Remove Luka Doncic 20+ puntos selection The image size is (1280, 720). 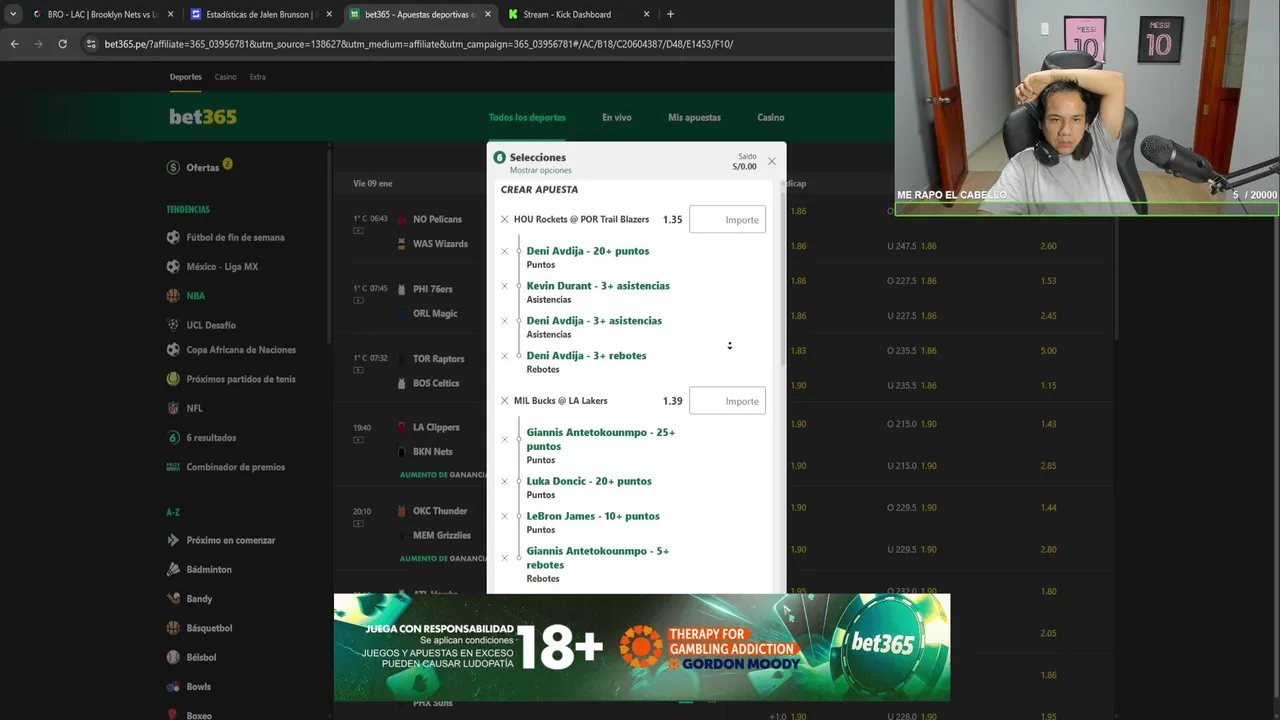click(504, 481)
